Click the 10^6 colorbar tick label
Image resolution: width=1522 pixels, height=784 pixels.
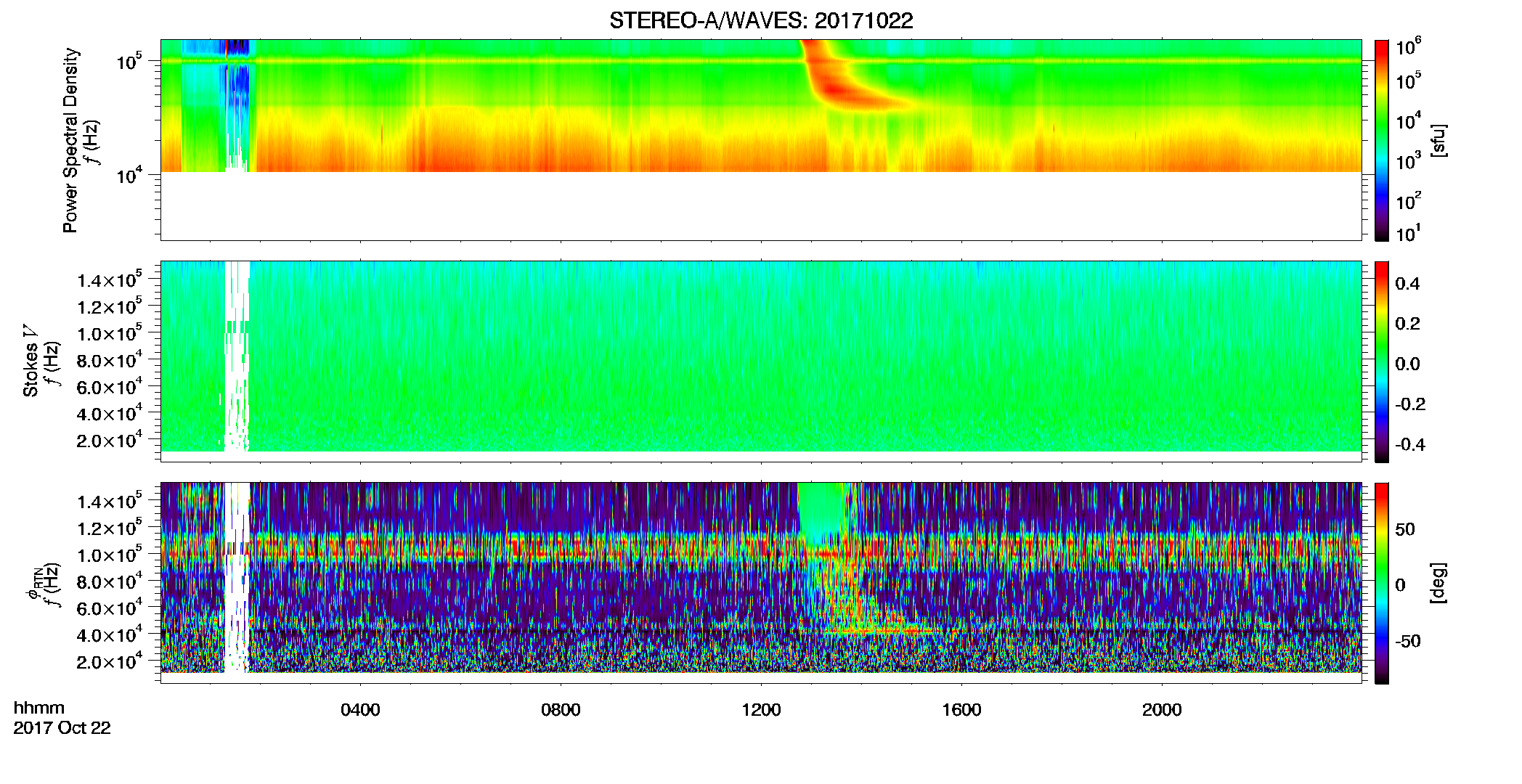tap(1409, 48)
